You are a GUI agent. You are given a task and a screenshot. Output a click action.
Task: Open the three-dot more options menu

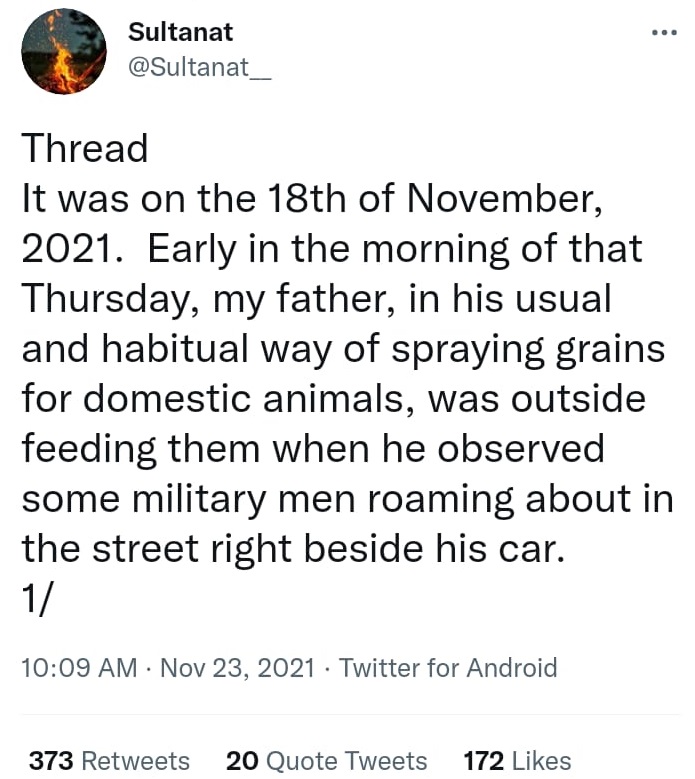tap(663, 34)
